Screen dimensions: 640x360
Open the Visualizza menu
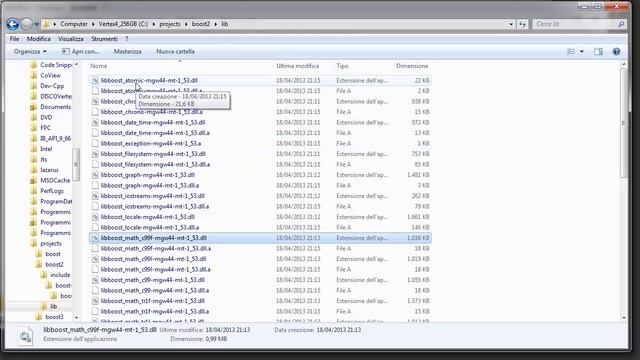pos(71,39)
